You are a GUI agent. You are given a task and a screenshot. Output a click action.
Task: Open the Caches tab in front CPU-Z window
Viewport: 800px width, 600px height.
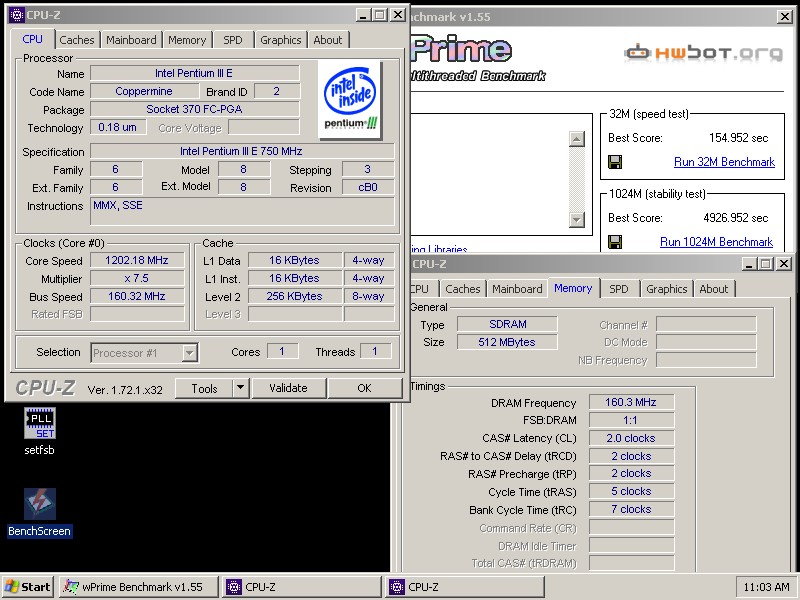pyautogui.click(x=77, y=40)
